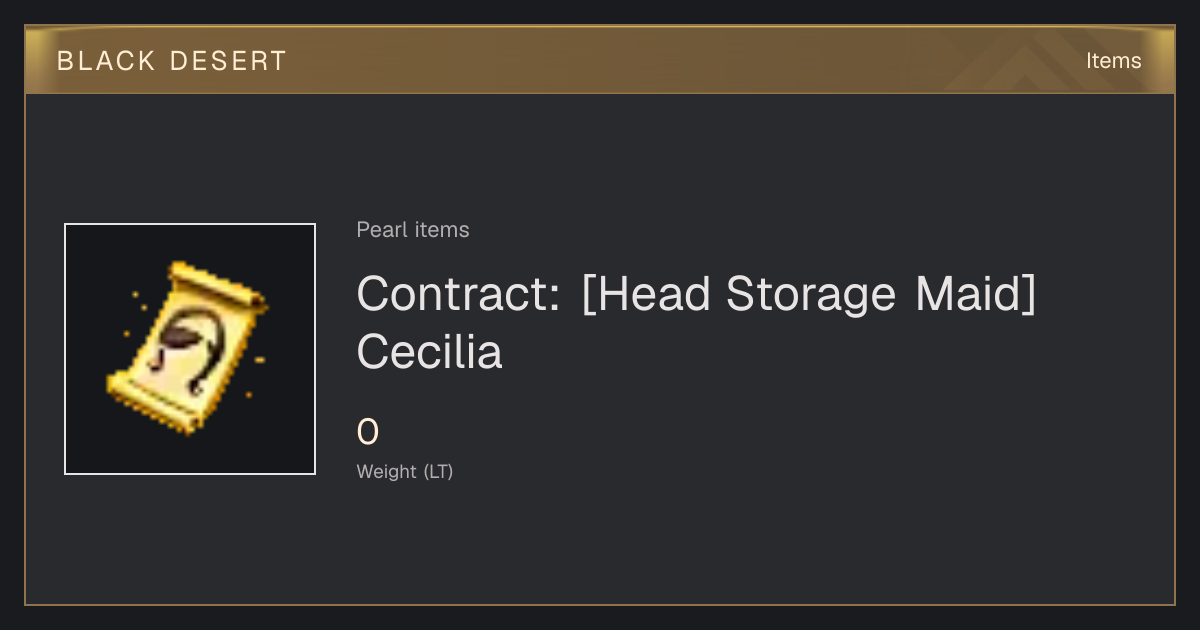The height and width of the screenshot is (630, 1200).
Task: Click the weight value 0
Action: pyautogui.click(x=368, y=432)
